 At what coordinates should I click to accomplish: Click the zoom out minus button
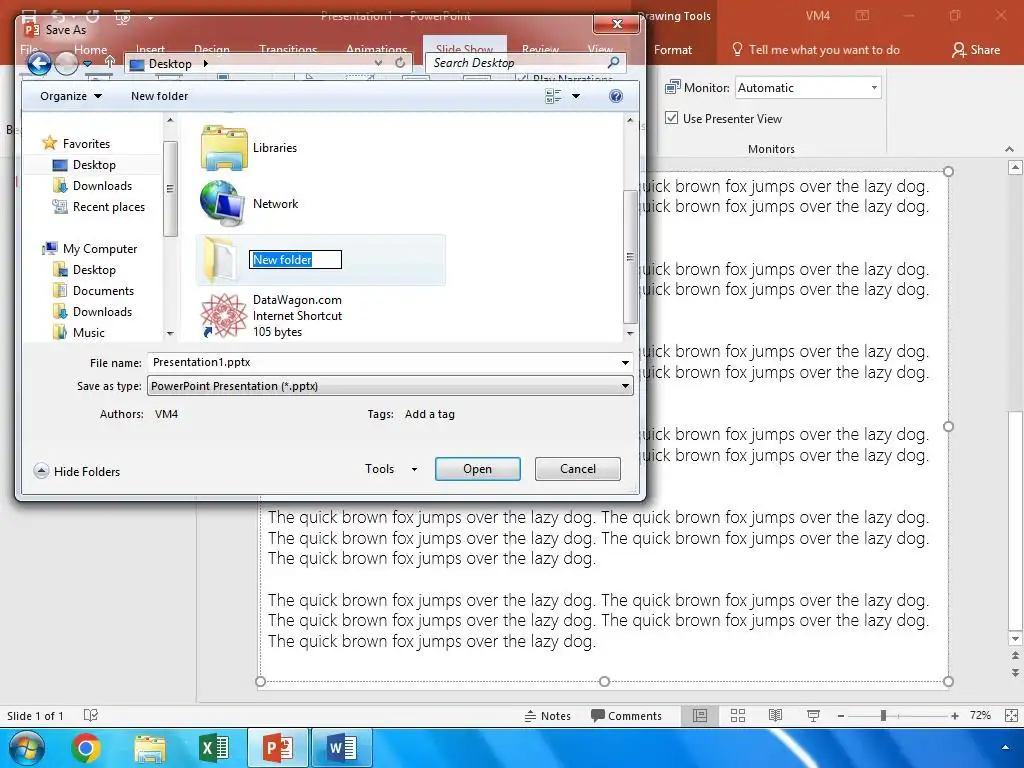pos(841,716)
